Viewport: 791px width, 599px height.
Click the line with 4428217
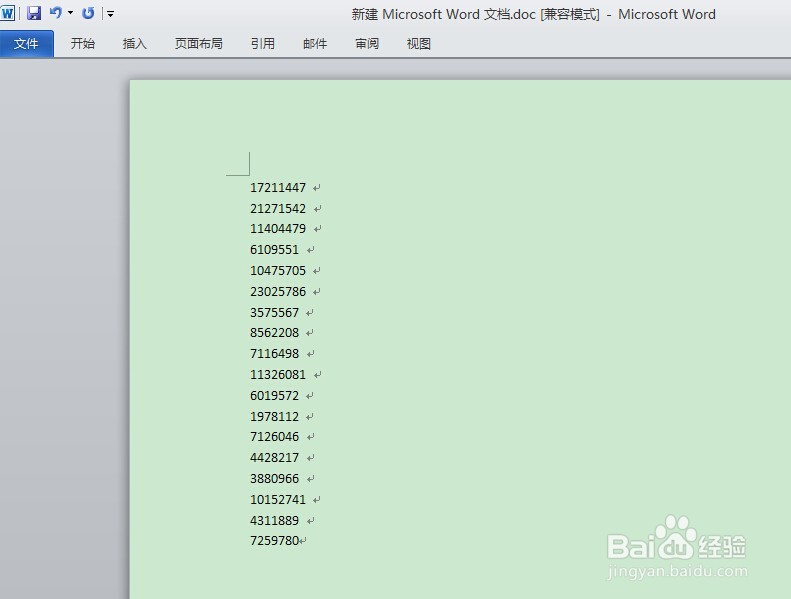[x=274, y=458]
